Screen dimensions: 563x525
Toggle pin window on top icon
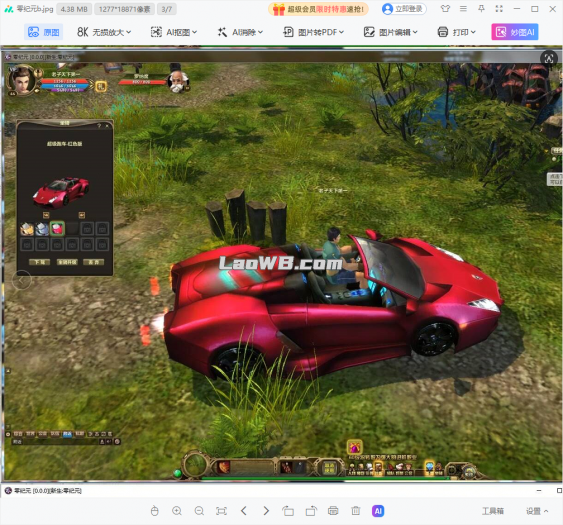(481, 9)
